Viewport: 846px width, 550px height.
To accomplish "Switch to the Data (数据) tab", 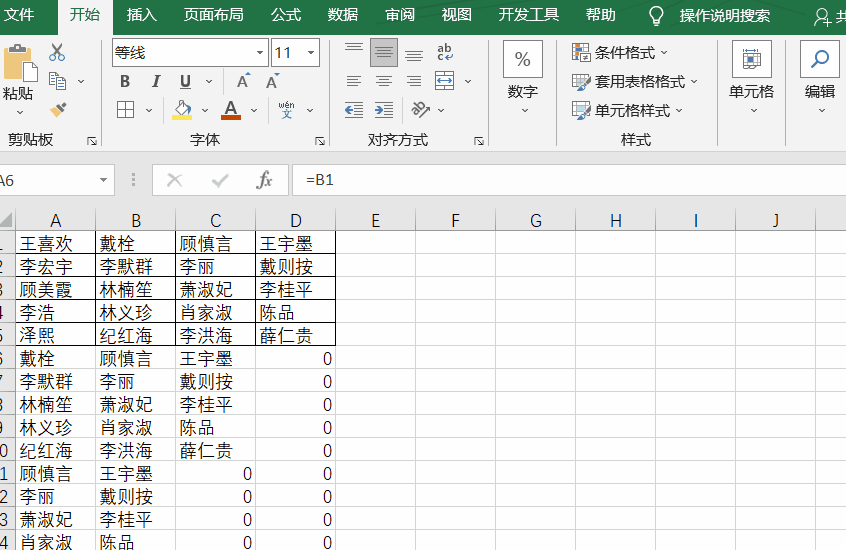I will click(x=343, y=15).
